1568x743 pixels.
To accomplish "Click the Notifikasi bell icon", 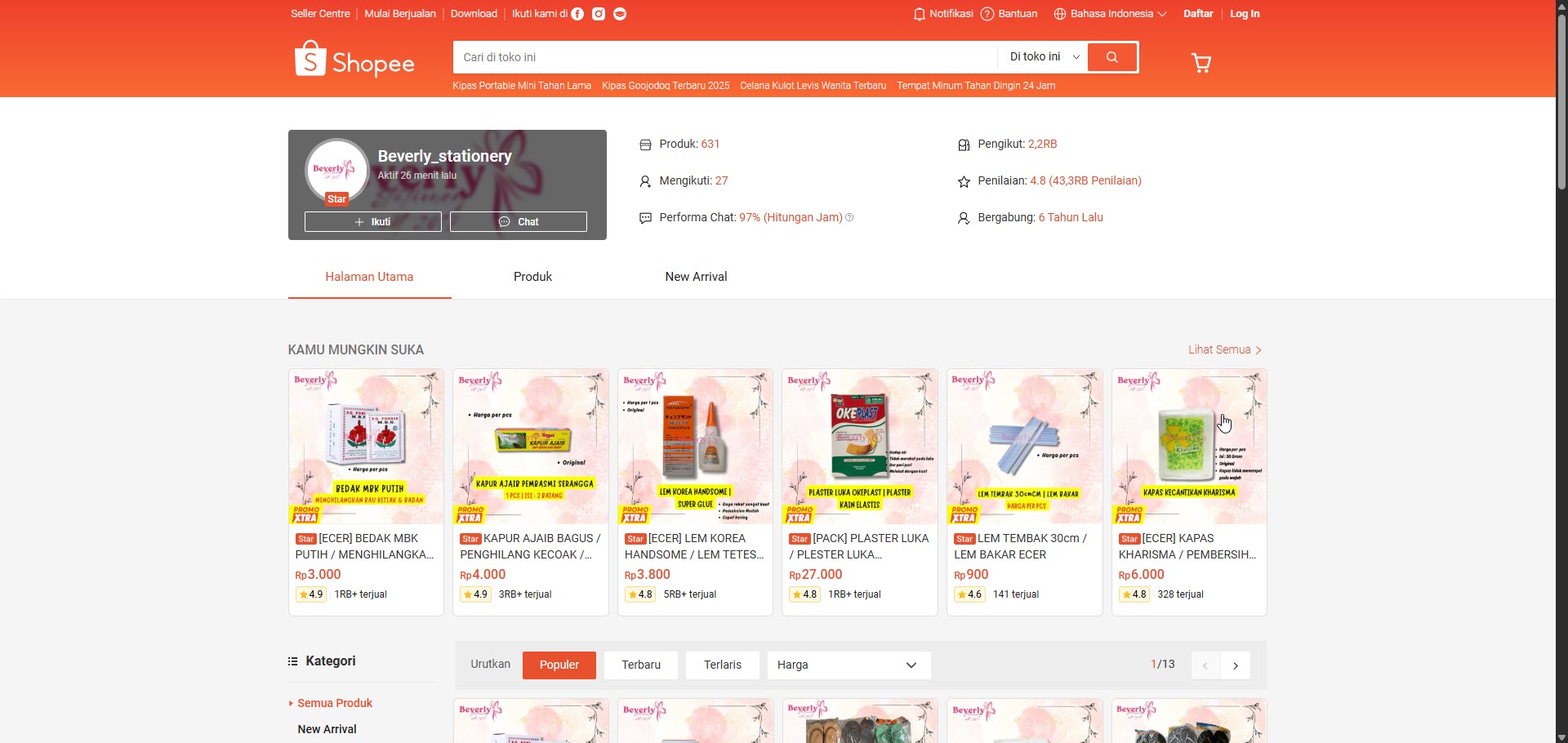I will click(x=919, y=14).
